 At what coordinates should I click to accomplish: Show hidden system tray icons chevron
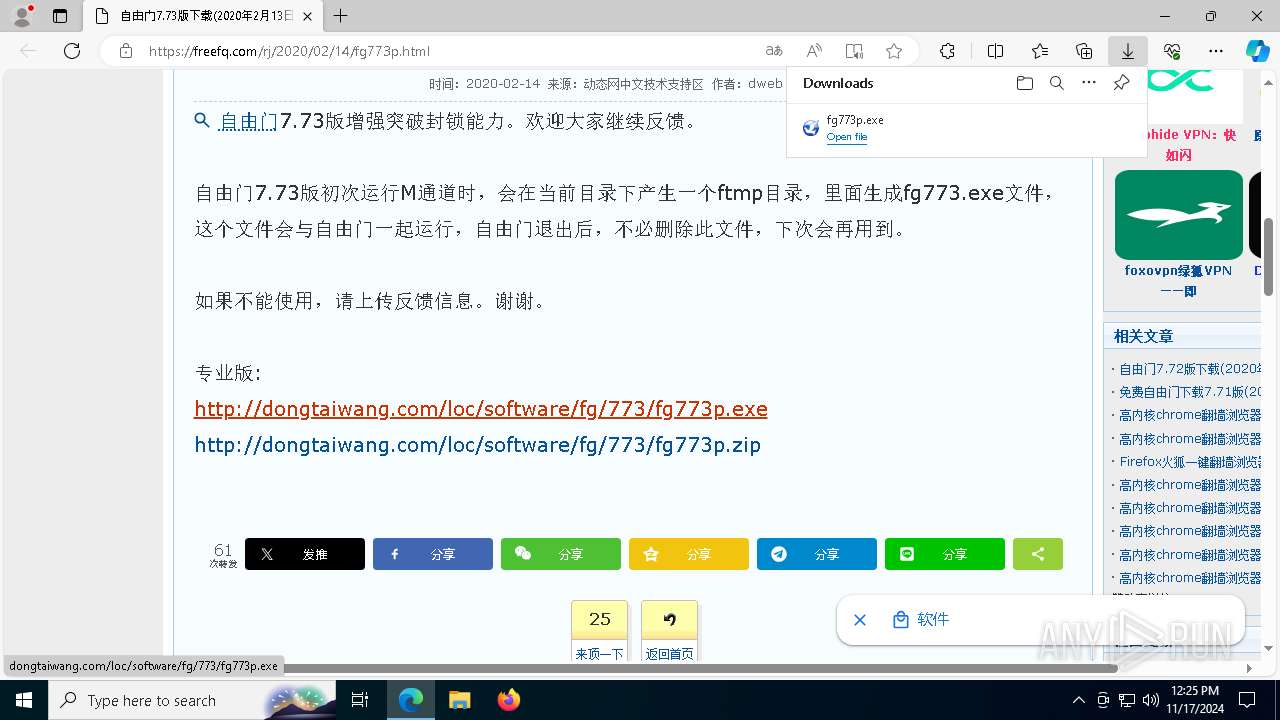[x=1078, y=700]
